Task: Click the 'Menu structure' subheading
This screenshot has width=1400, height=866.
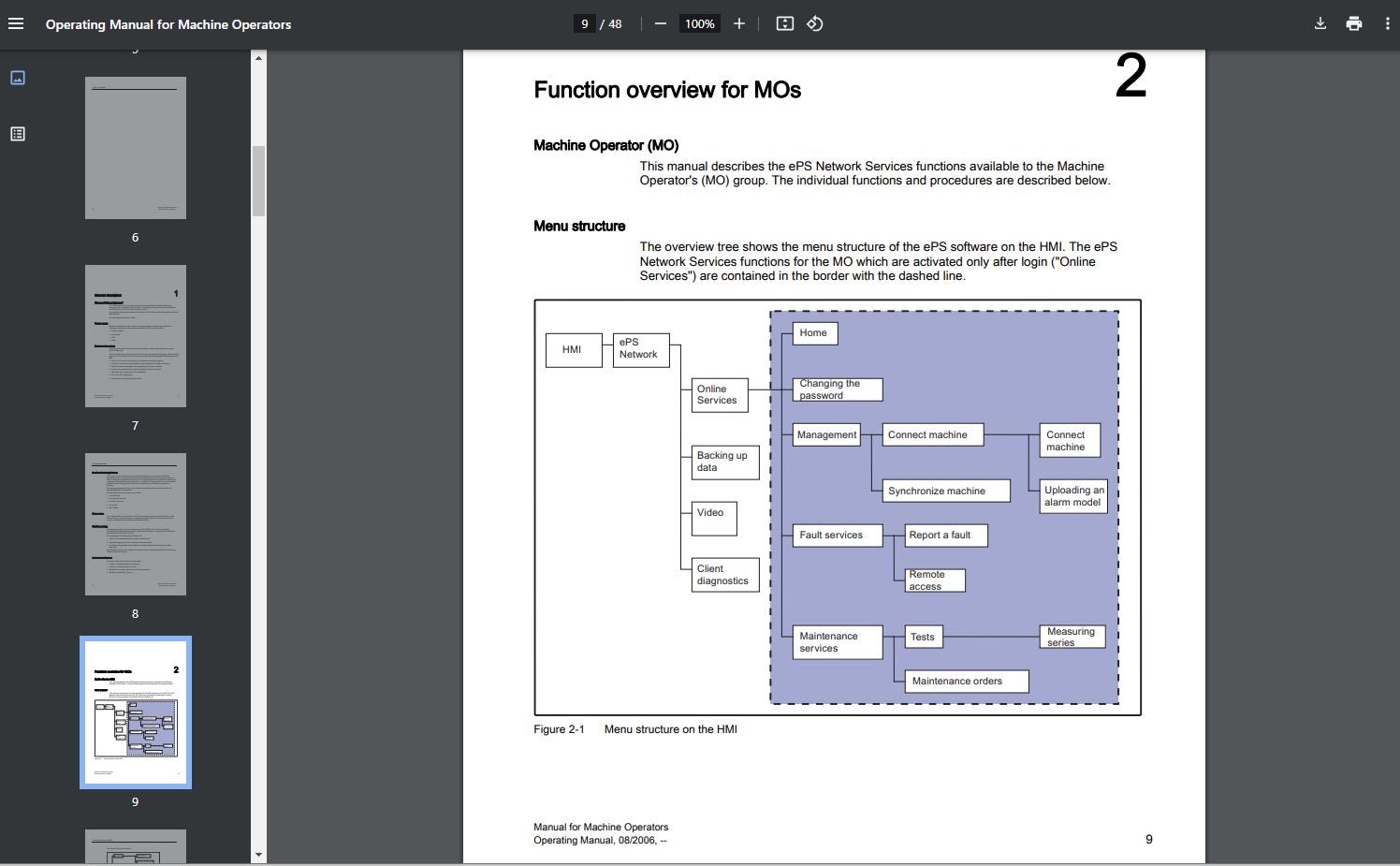Action: click(x=579, y=226)
